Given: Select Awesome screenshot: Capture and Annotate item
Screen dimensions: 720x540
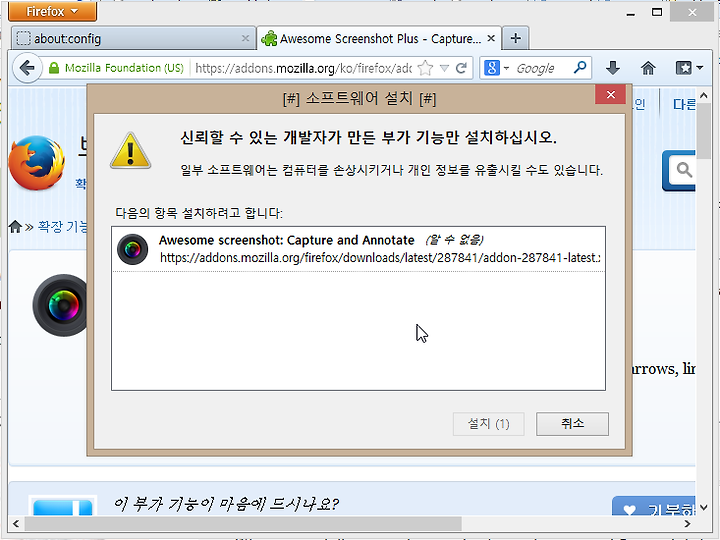Looking at the screenshot, I should (x=358, y=249).
